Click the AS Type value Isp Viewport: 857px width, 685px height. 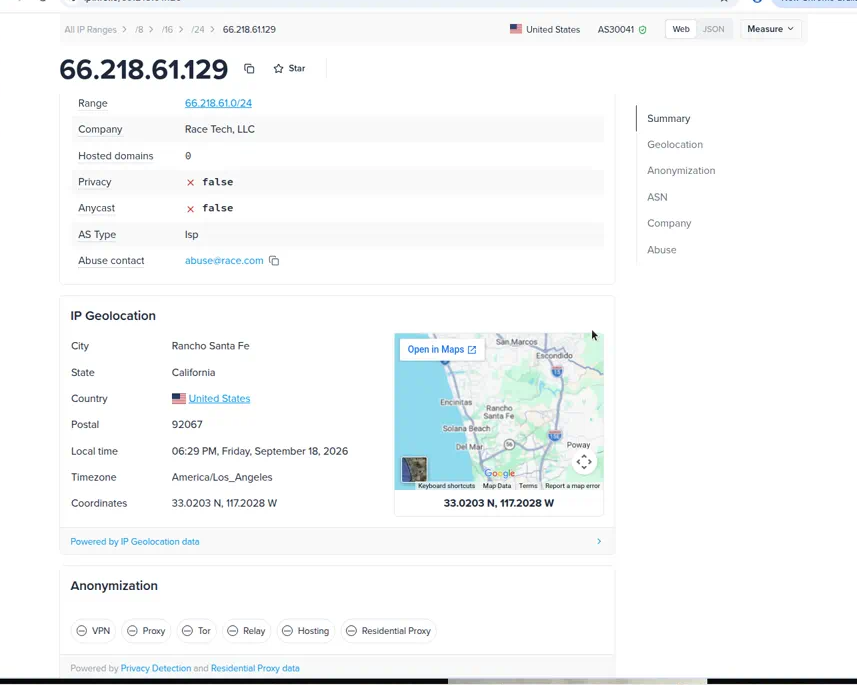coord(191,235)
